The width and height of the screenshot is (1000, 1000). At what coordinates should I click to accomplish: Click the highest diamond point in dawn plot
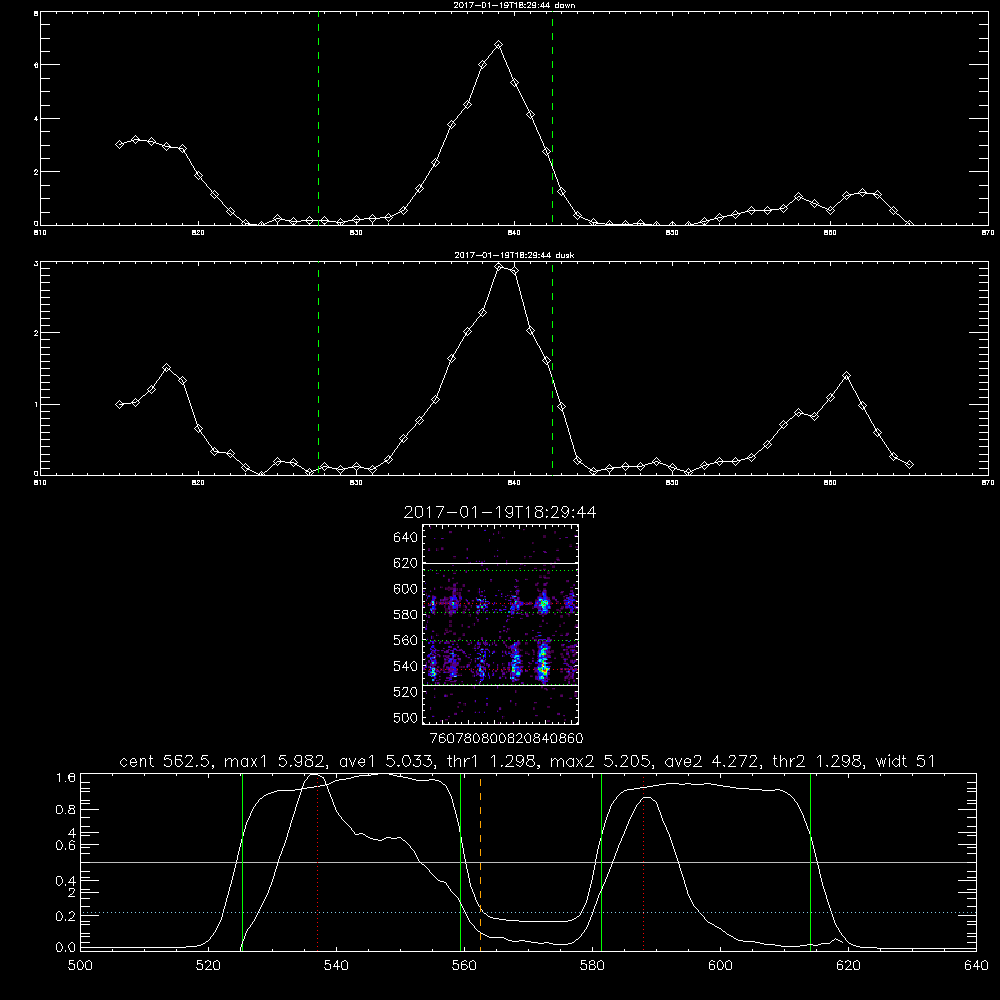(499, 45)
